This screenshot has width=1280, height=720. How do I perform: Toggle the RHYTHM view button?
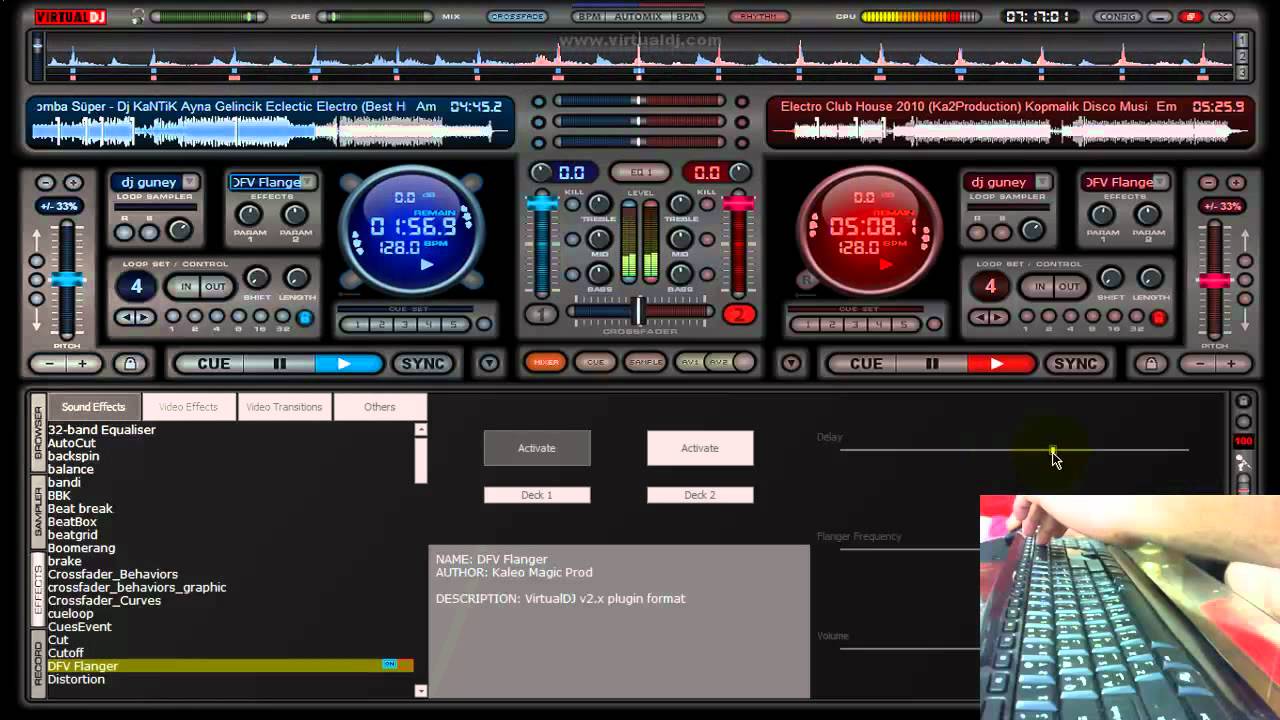click(x=758, y=17)
